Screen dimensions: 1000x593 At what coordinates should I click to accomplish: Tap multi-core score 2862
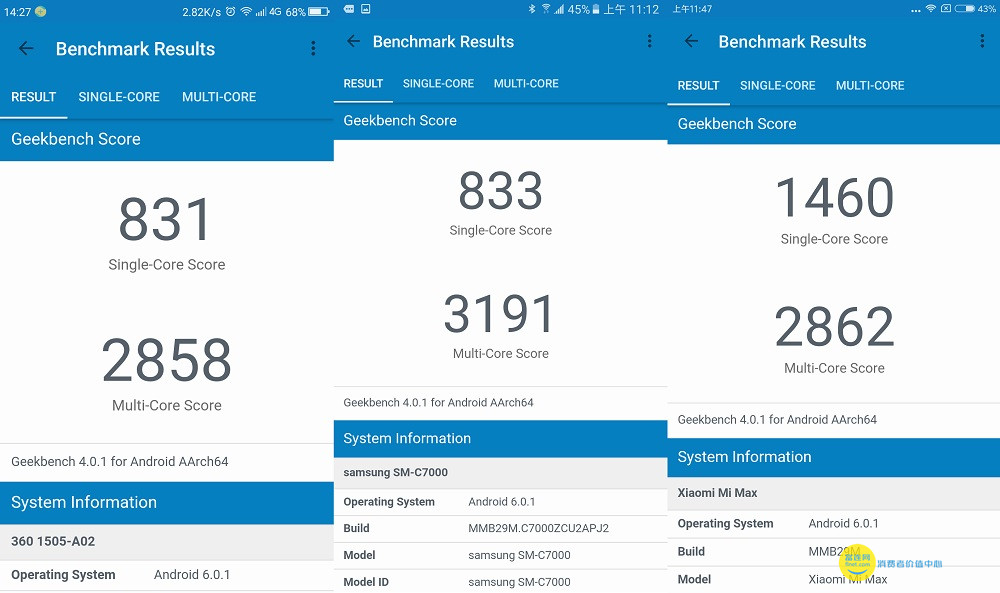click(834, 326)
